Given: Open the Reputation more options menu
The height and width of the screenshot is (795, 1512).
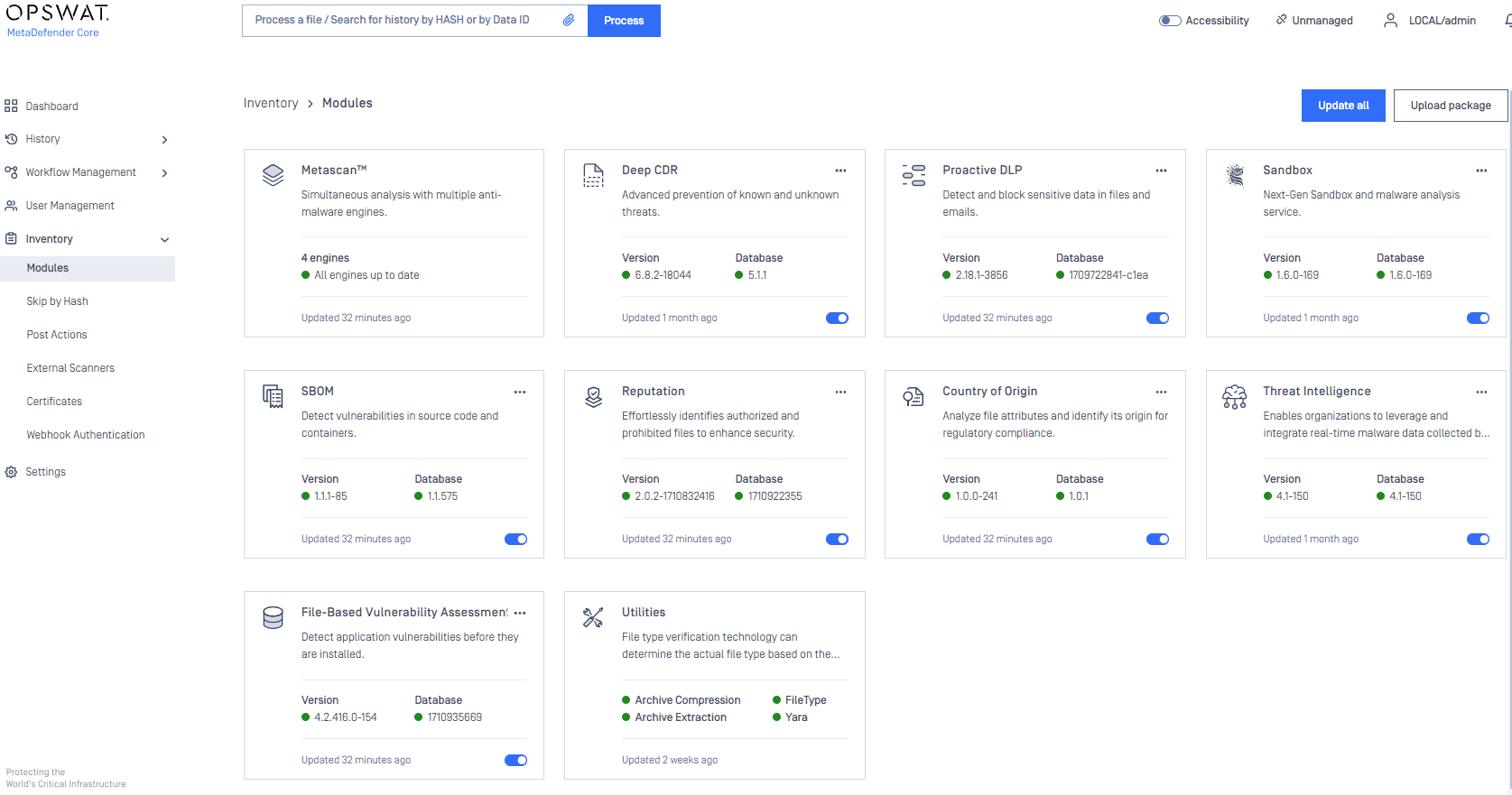Looking at the screenshot, I should pos(840,392).
